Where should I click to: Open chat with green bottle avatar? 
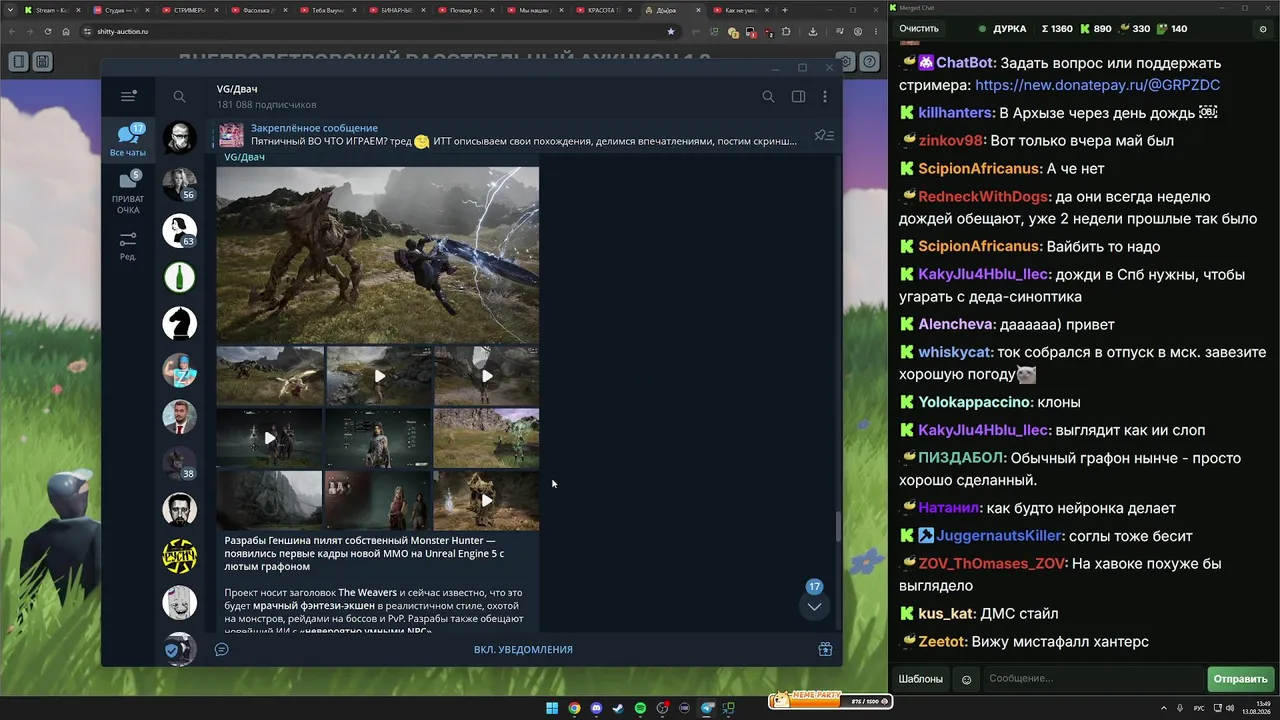coord(180,277)
